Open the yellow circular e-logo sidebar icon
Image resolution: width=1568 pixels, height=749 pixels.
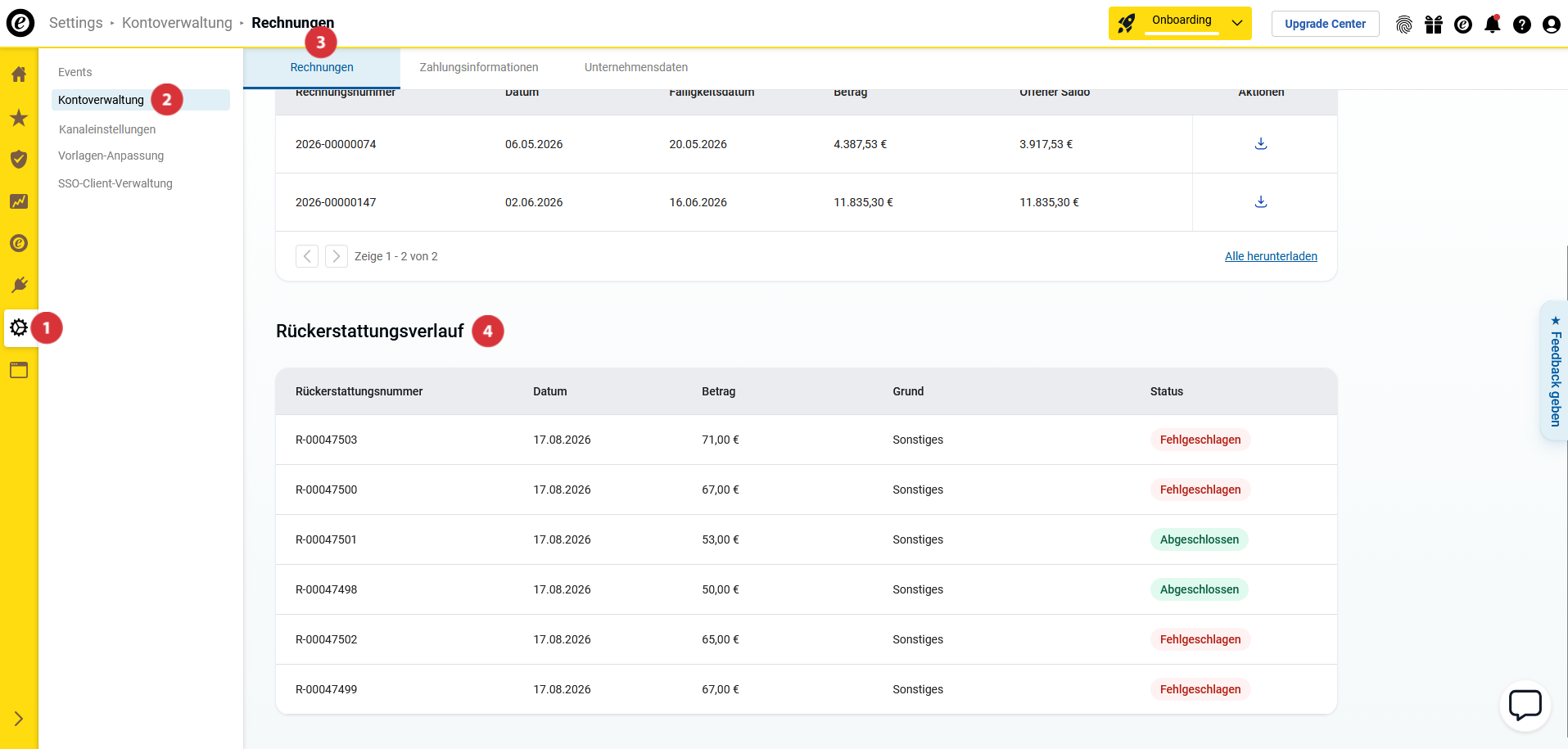point(19,243)
